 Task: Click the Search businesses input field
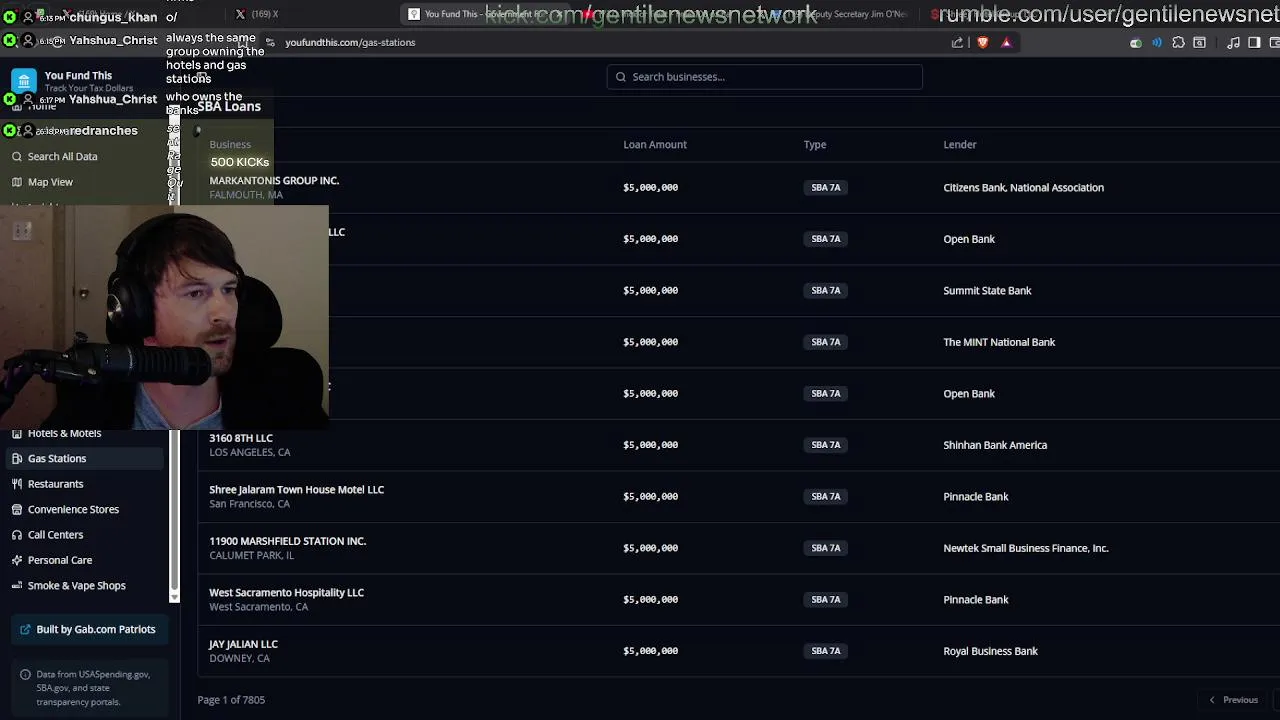(765, 77)
